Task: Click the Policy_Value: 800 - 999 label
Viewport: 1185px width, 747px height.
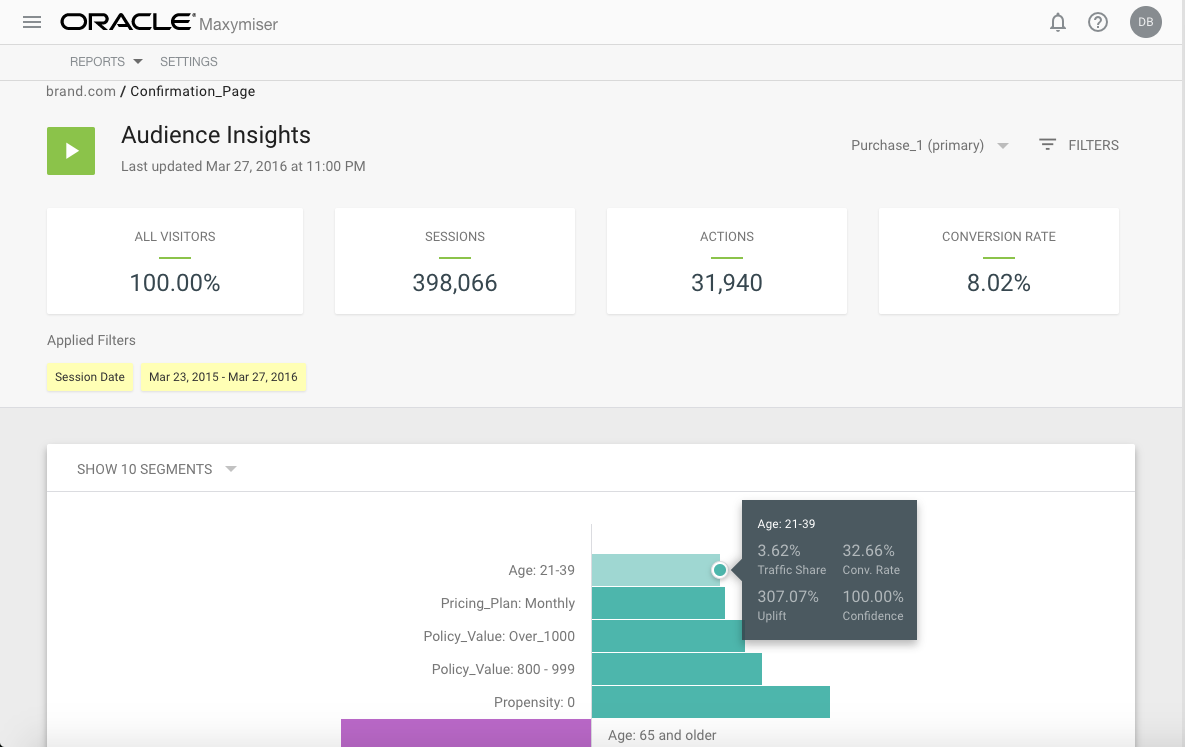Action: pos(503,669)
